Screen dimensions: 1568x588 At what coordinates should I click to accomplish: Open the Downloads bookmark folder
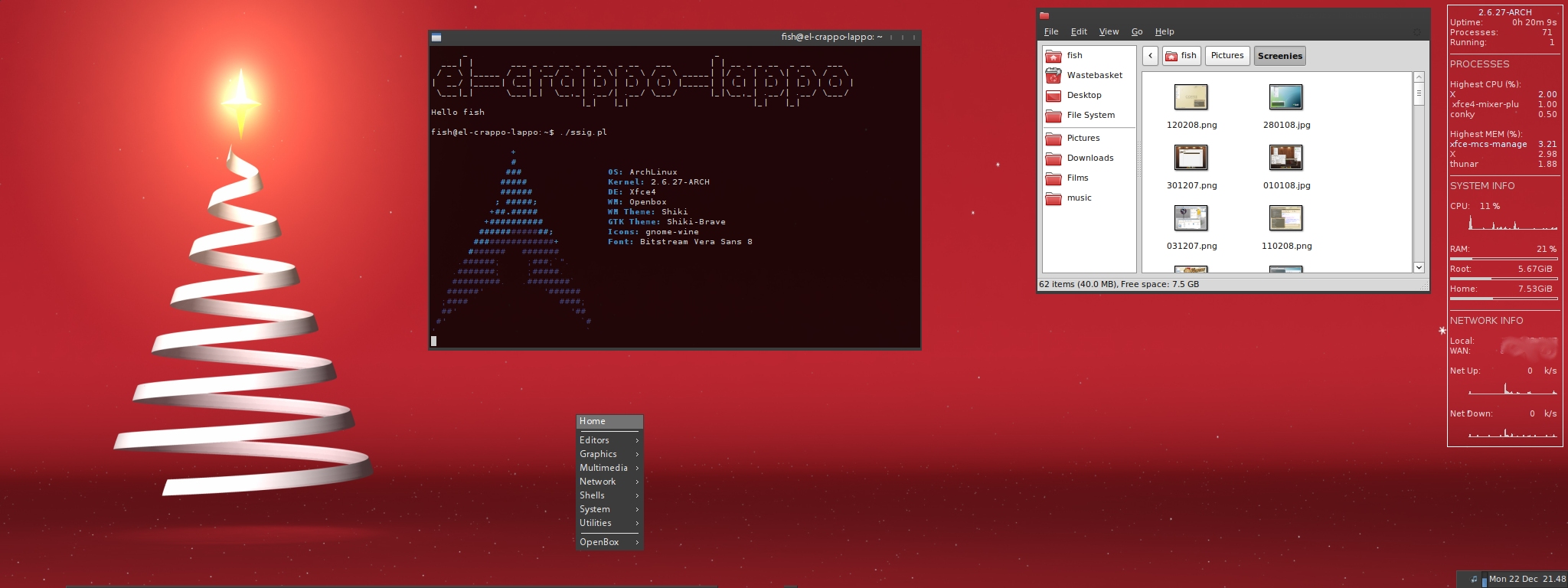click(x=1089, y=158)
